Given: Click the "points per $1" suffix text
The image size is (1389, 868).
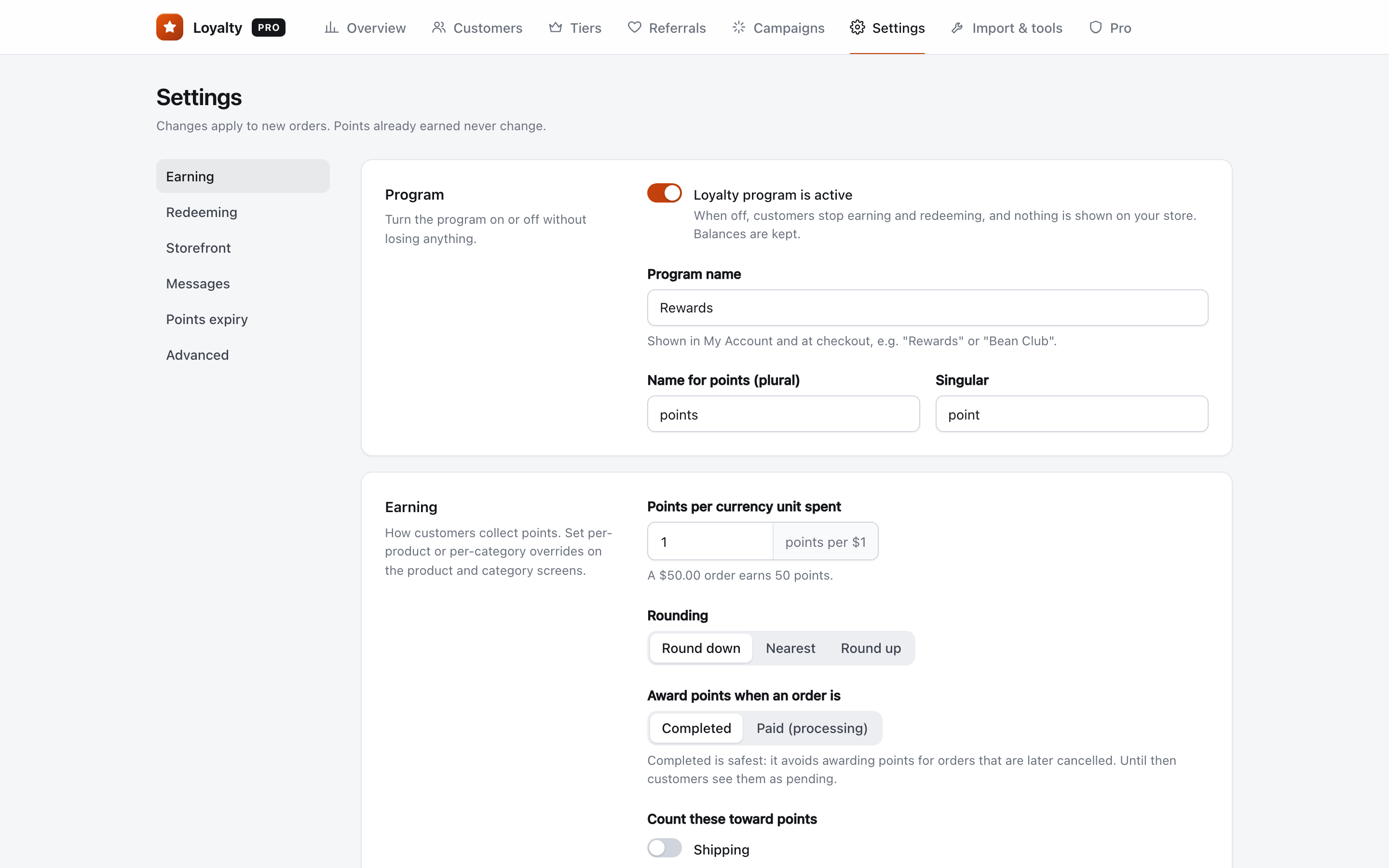Looking at the screenshot, I should 825,542.
